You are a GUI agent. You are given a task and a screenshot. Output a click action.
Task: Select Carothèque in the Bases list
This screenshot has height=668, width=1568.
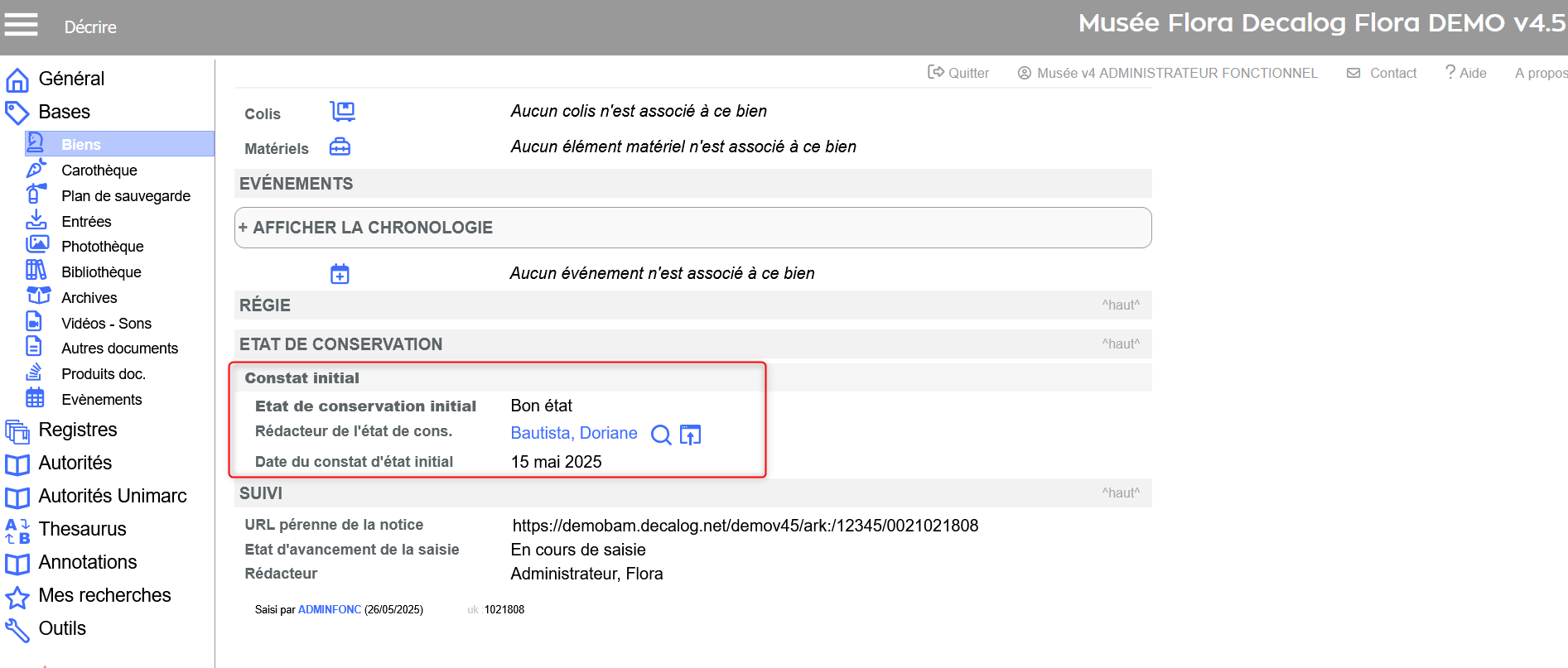click(x=99, y=171)
